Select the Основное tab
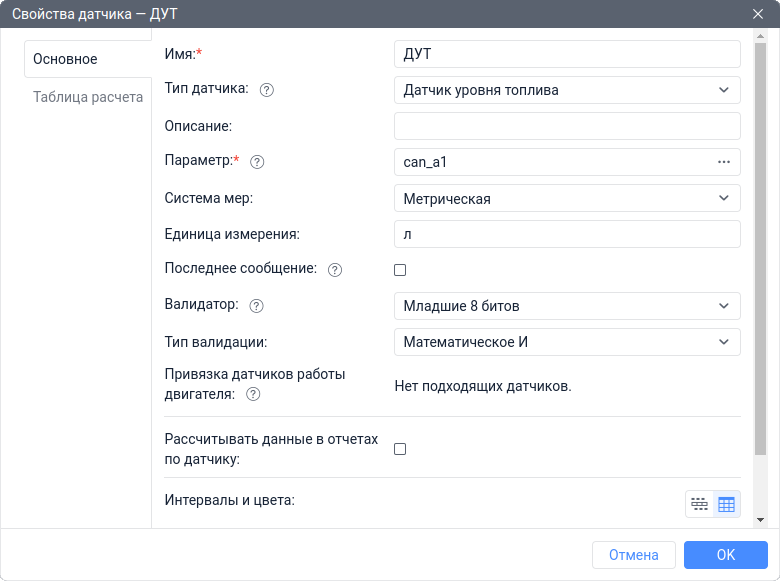The height and width of the screenshot is (581, 780). click(x=66, y=59)
